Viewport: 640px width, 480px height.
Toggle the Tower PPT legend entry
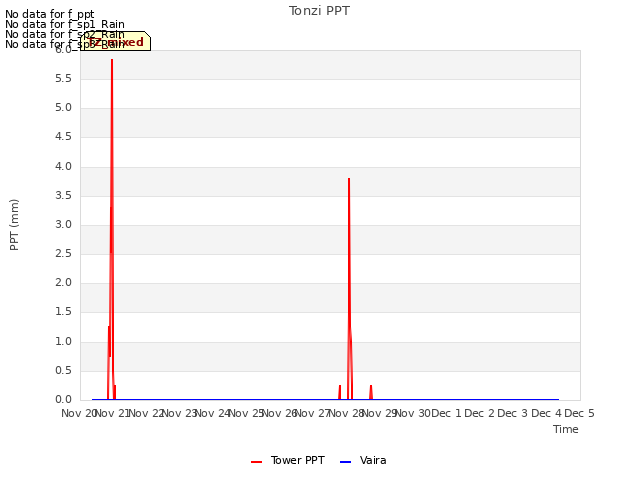click(x=288, y=460)
